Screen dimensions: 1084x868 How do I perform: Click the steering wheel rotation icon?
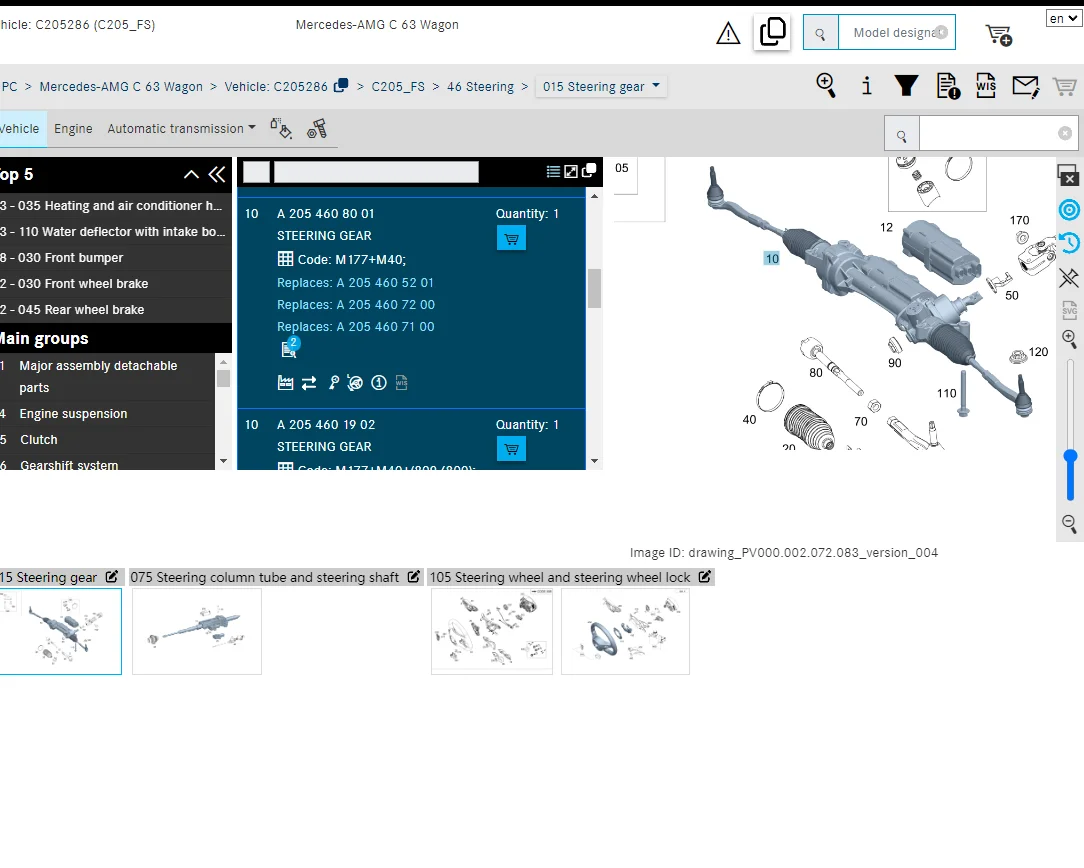click(355, 383)
